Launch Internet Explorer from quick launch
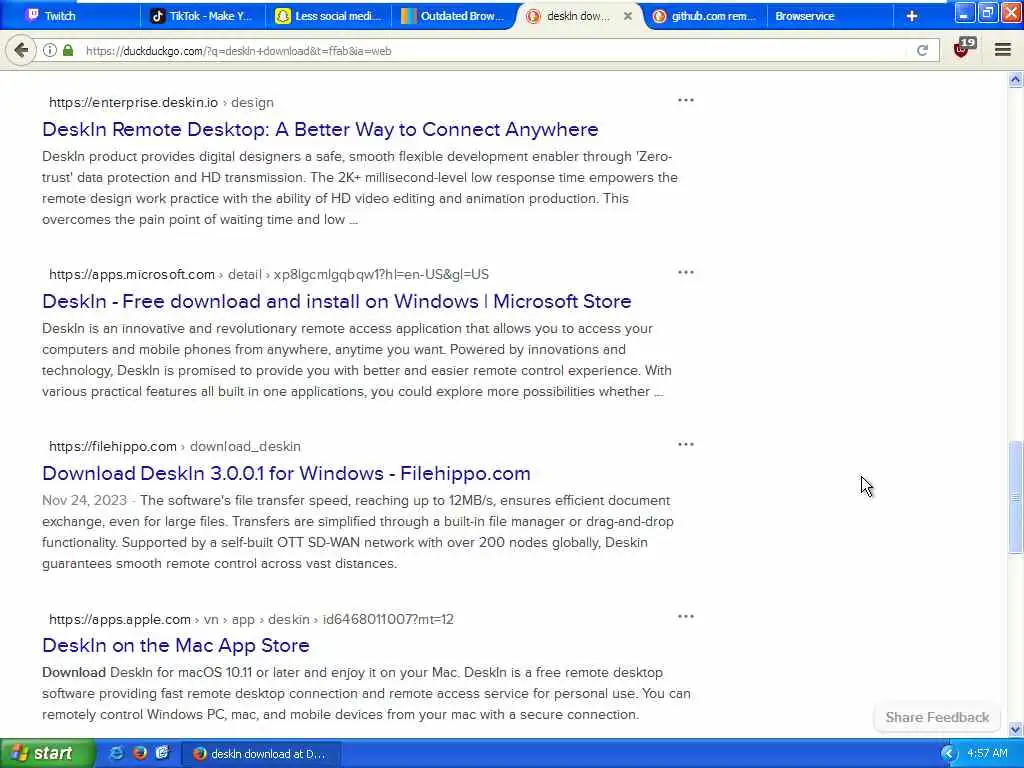1024x768 pixels. (x=117, y=753)
